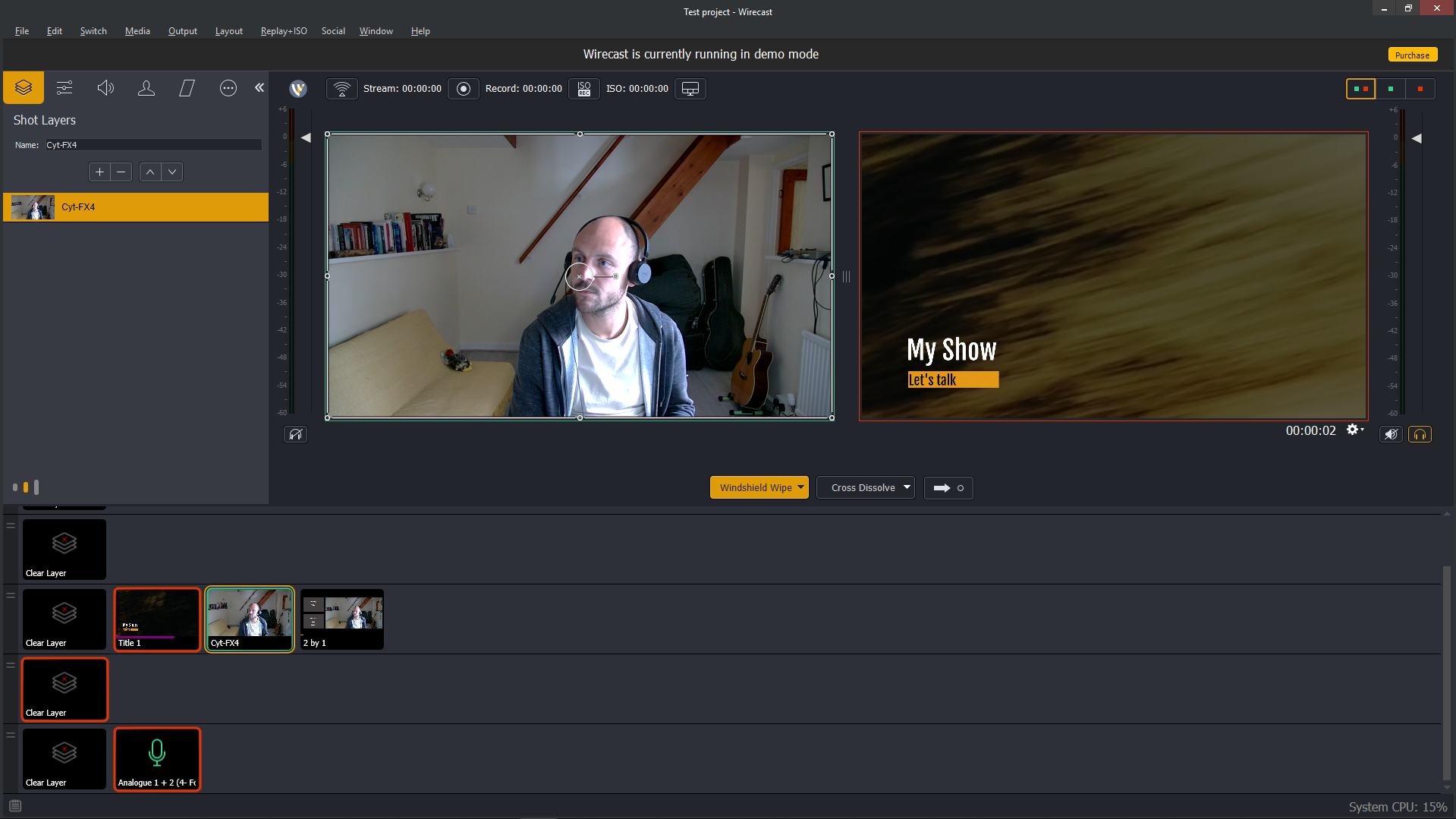Open the Media menu

coord(137,31)
